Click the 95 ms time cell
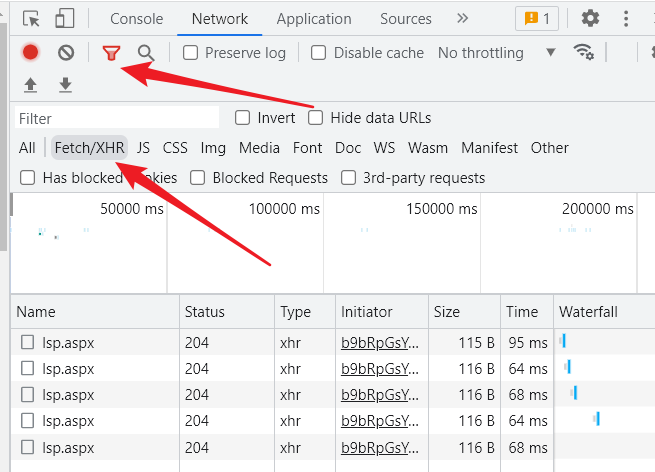The height and width of the screenshot is (472, 655). [x=528, y=343]
